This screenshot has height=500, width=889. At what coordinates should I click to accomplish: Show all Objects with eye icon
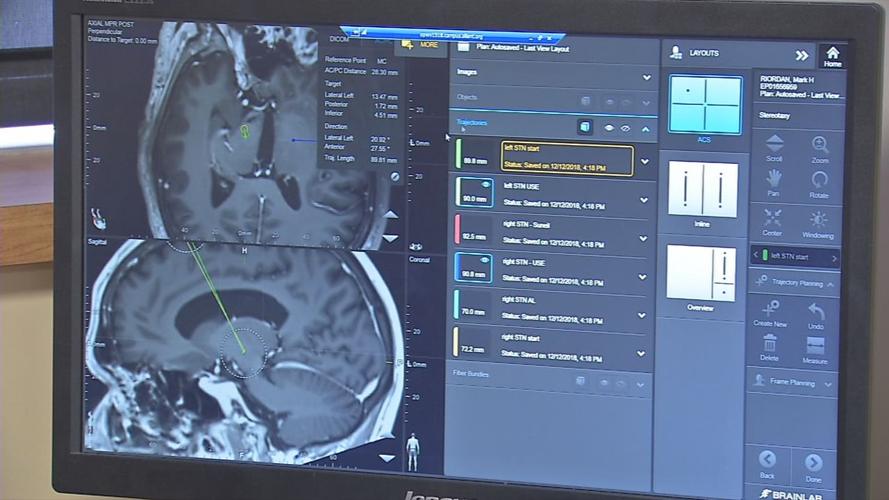609,103
